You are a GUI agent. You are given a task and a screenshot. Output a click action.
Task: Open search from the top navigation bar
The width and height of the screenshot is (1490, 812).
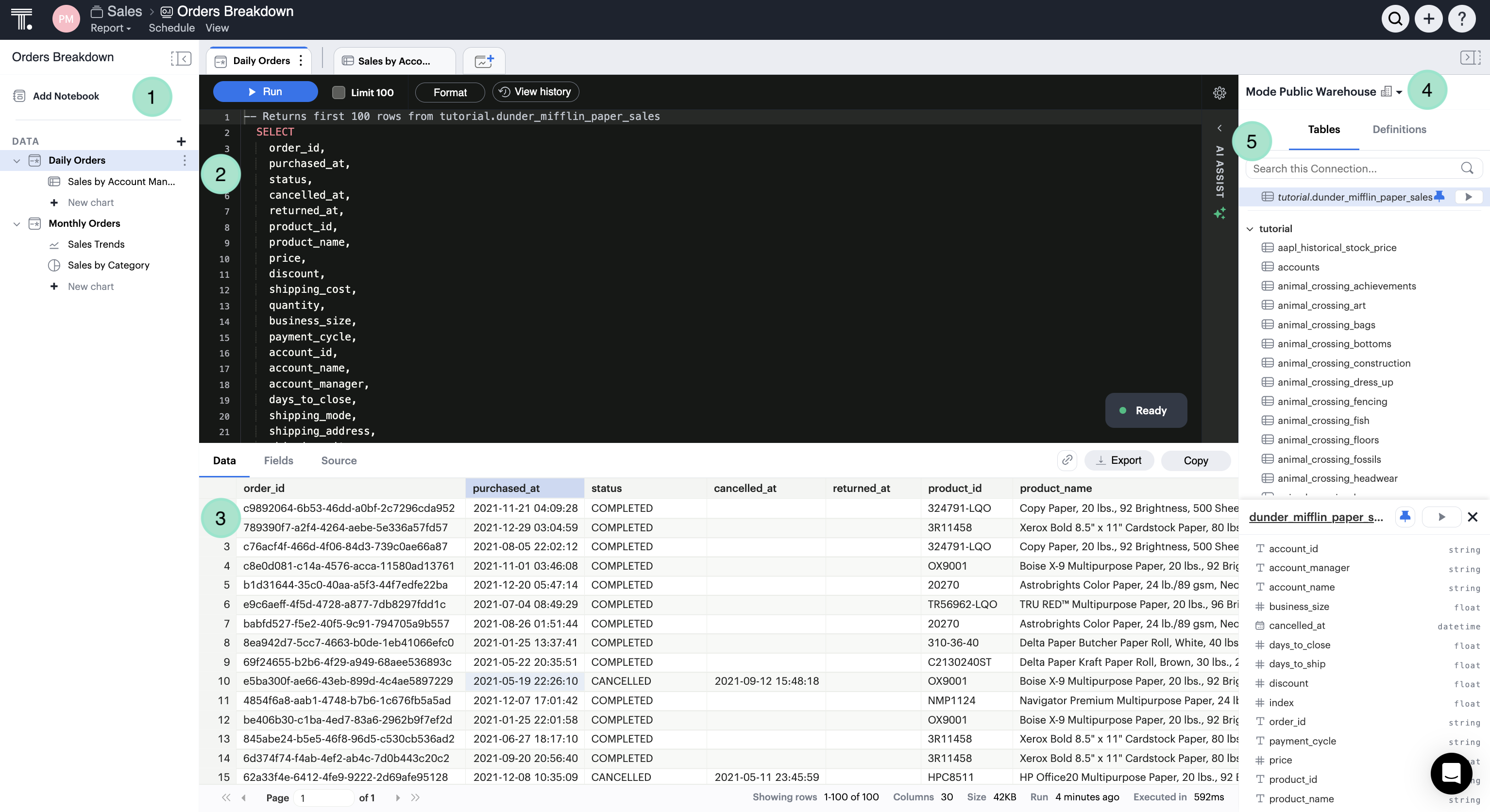click(1394, 18)
